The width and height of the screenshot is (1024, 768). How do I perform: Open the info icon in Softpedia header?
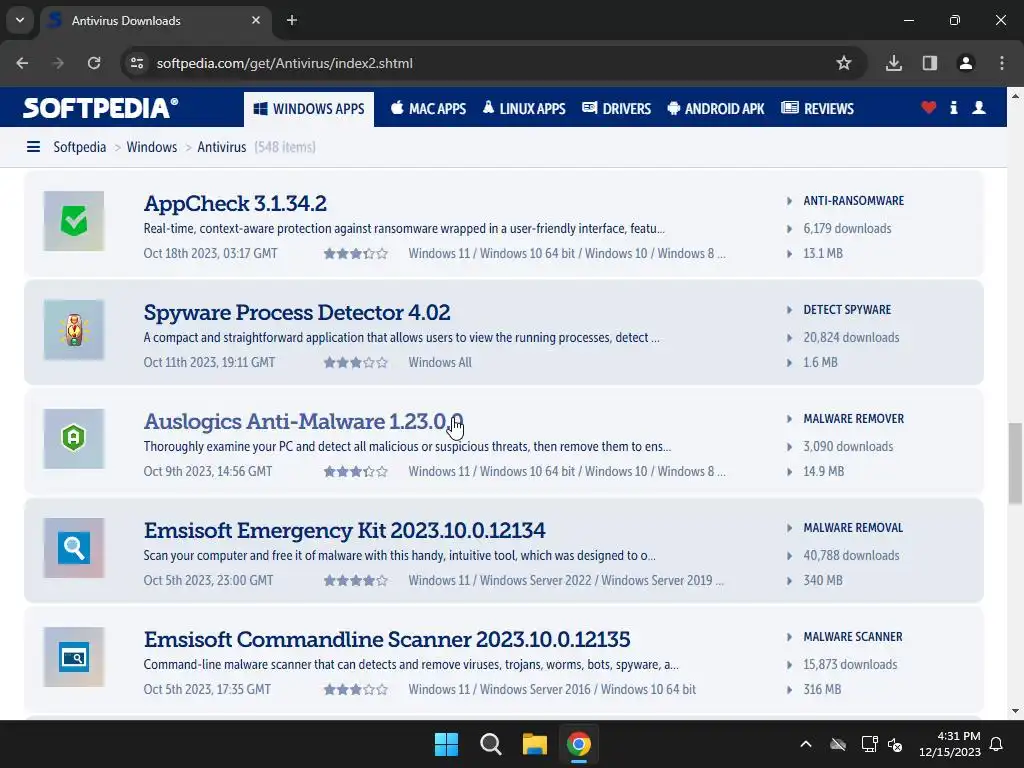point(953,108)
